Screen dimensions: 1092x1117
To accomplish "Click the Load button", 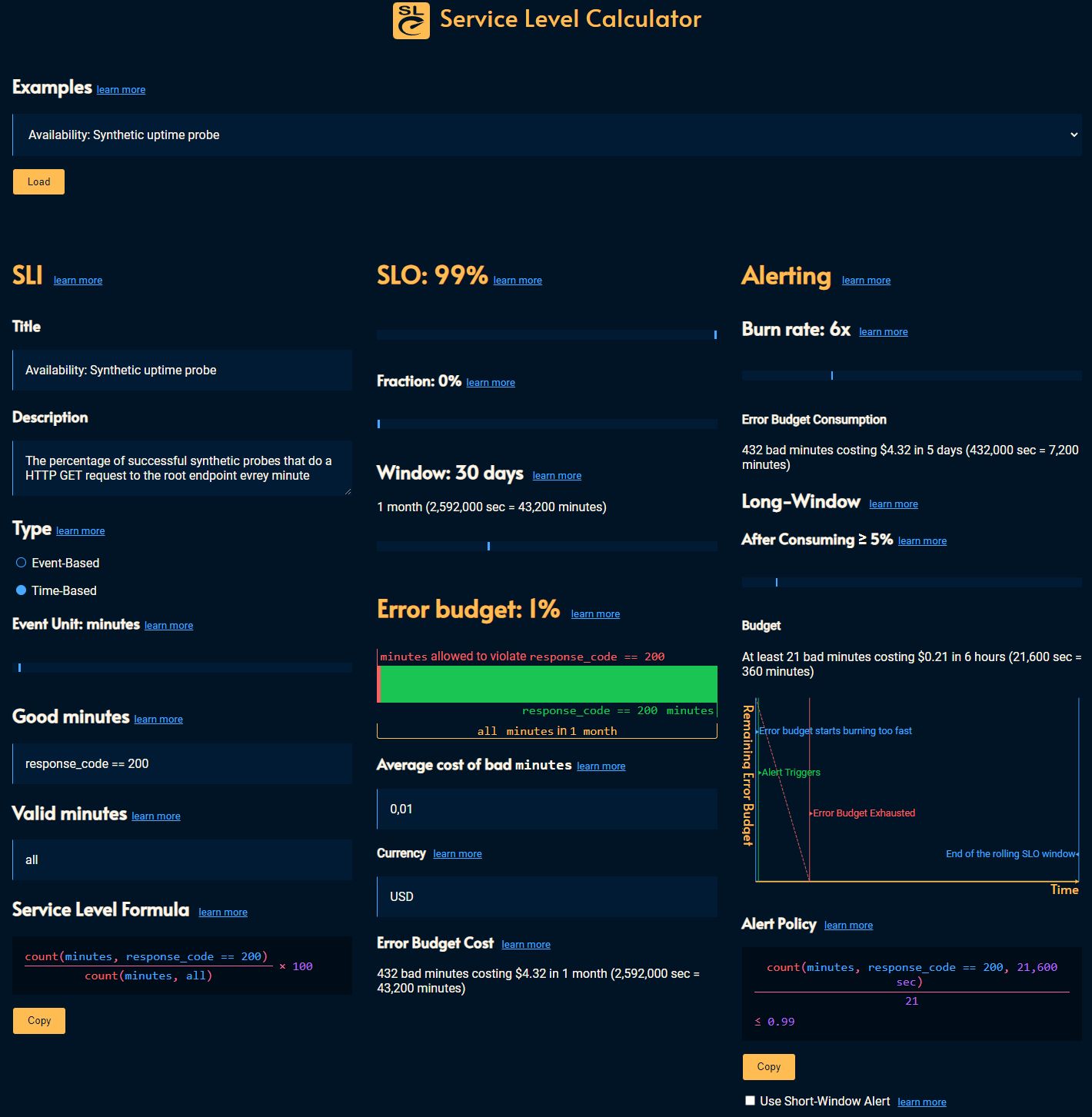I will (38, 181).
